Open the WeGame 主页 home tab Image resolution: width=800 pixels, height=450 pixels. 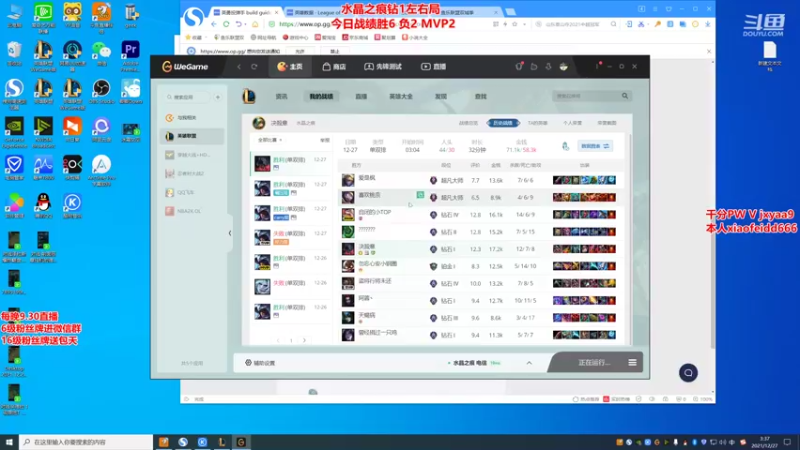click(290, 67)
